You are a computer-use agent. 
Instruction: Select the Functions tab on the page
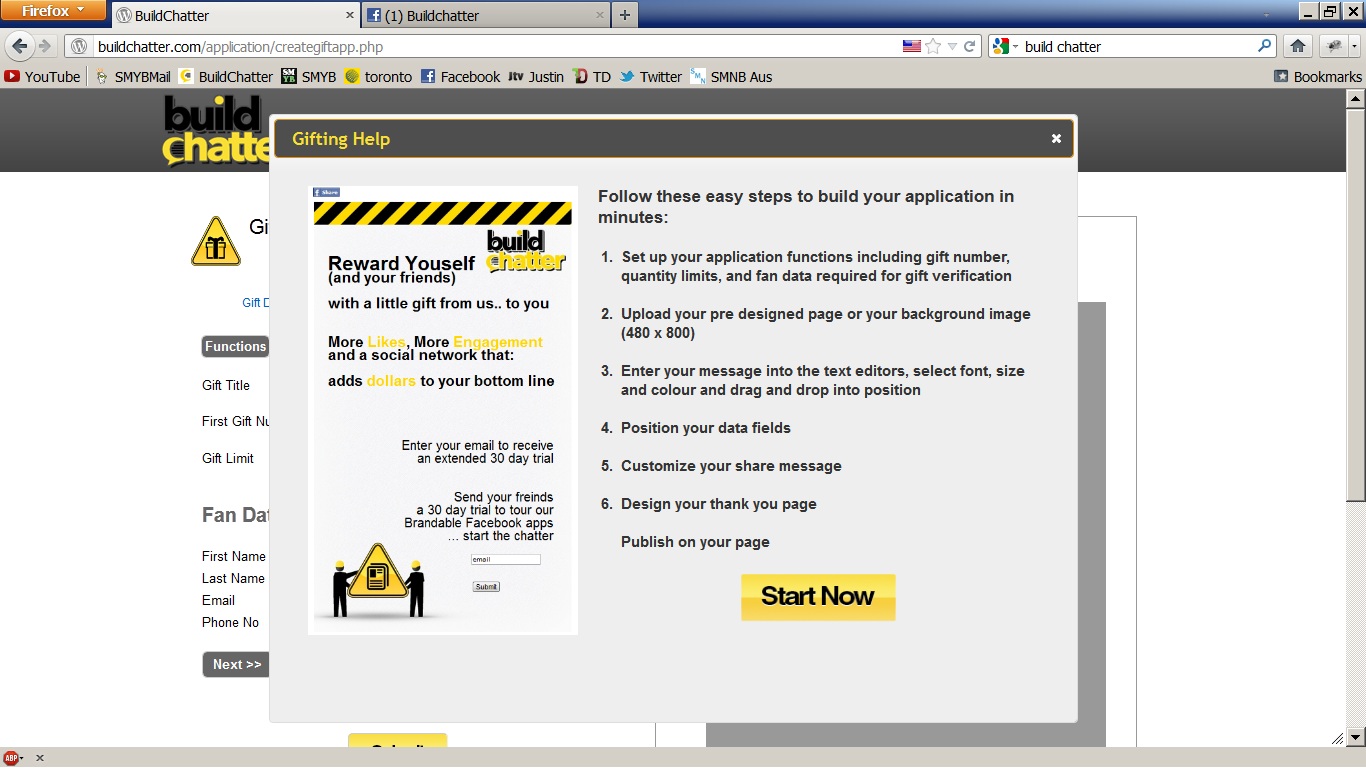pyautogui.click(x=235, y=346)
